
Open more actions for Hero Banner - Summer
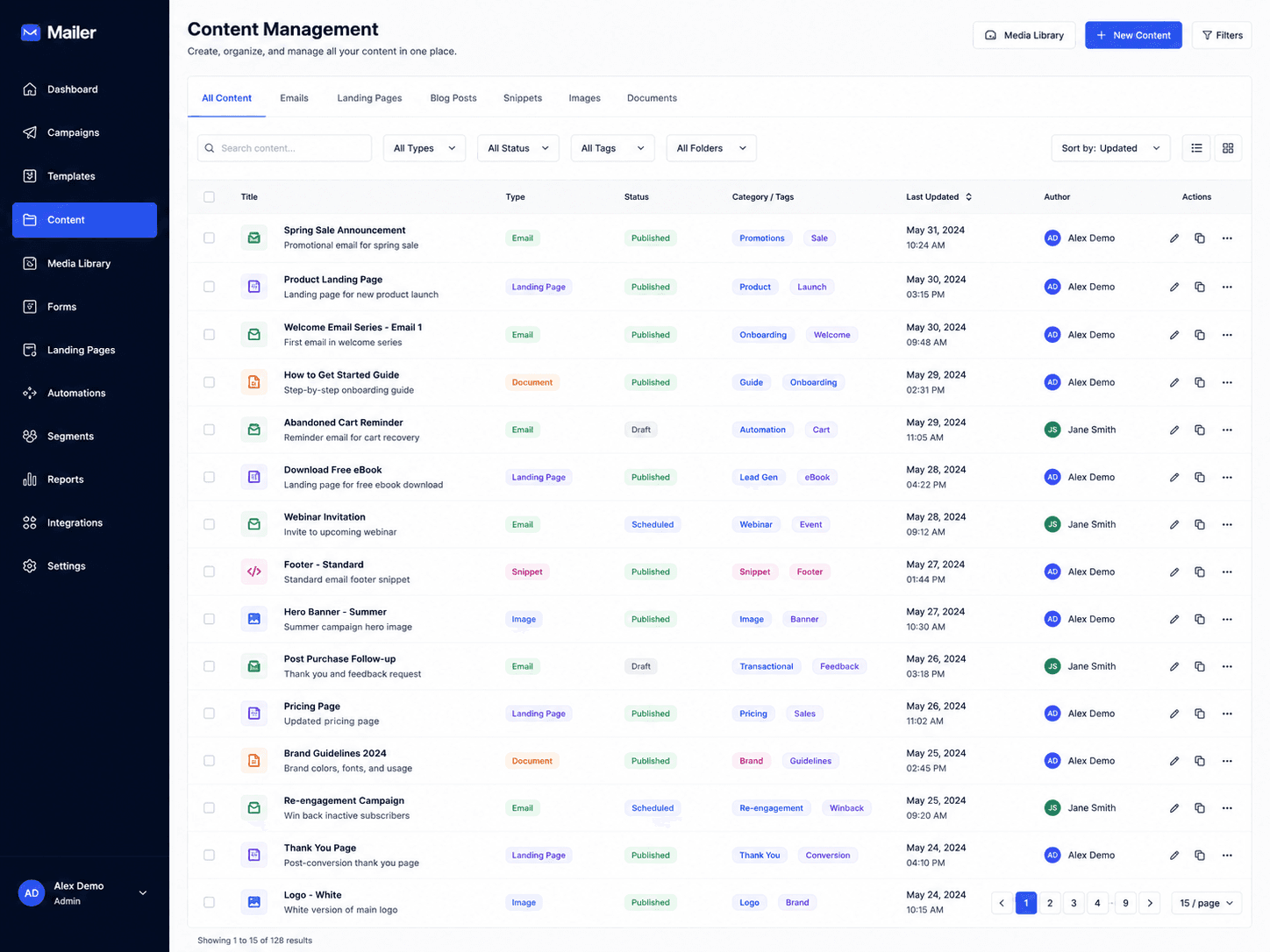(x=1227, y=619)
